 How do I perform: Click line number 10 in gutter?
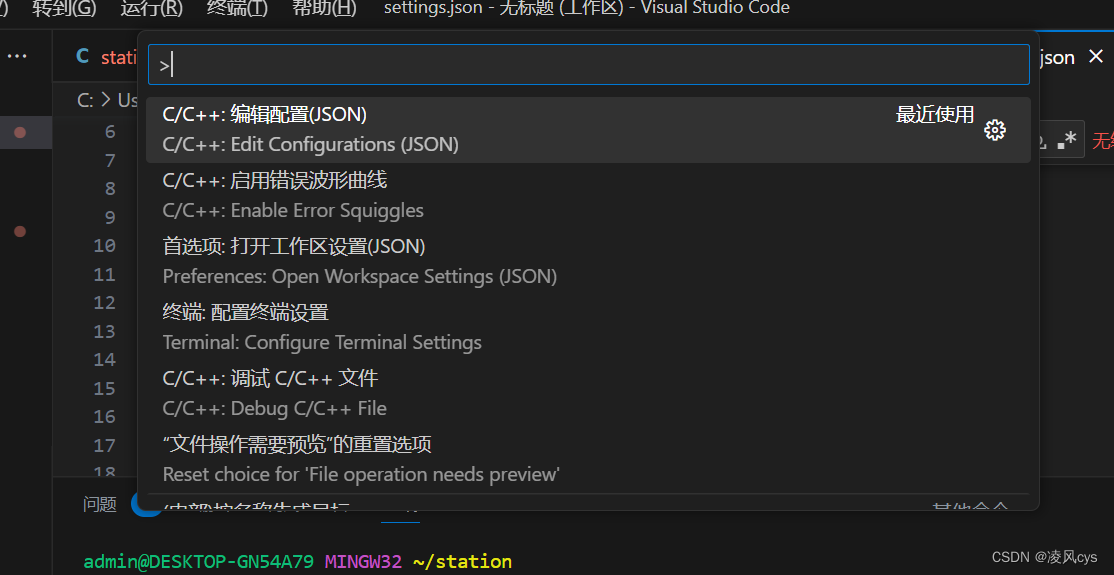(x=104, y=246)
